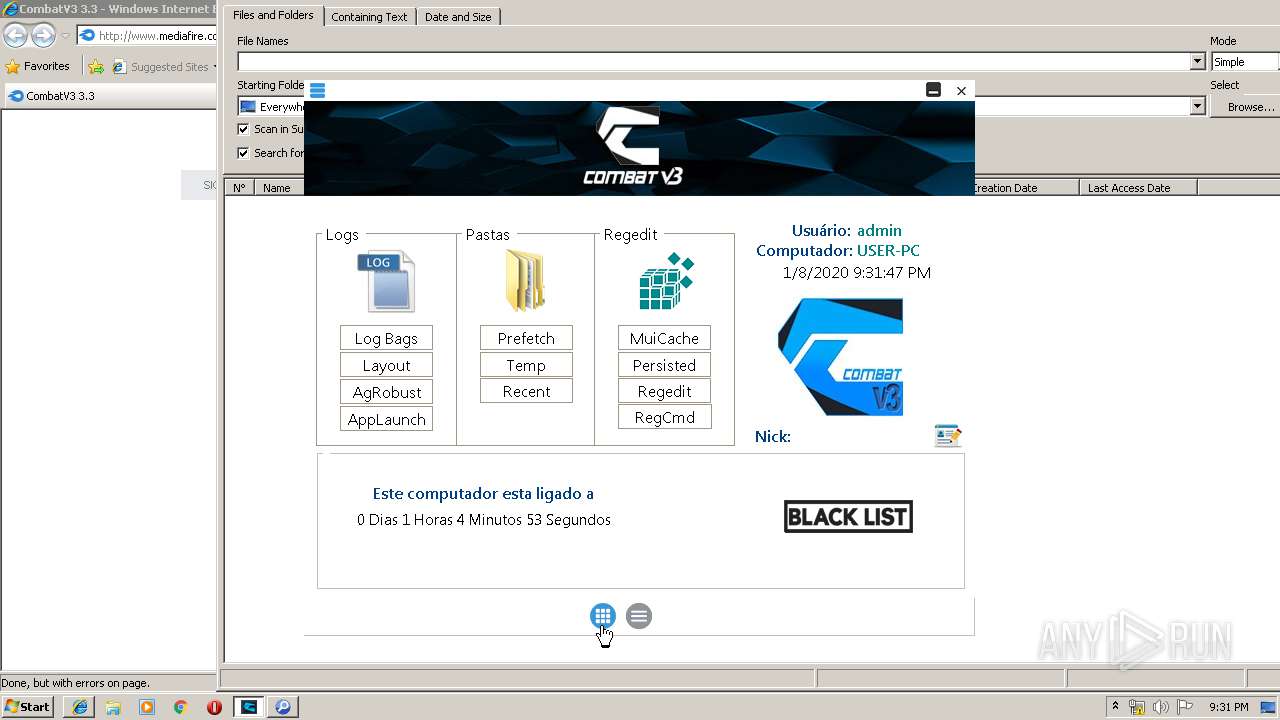The width and height of the screenshot is (1280, 720).
Task: Go forward in Internet Explorer
Action: coord(43,36)
